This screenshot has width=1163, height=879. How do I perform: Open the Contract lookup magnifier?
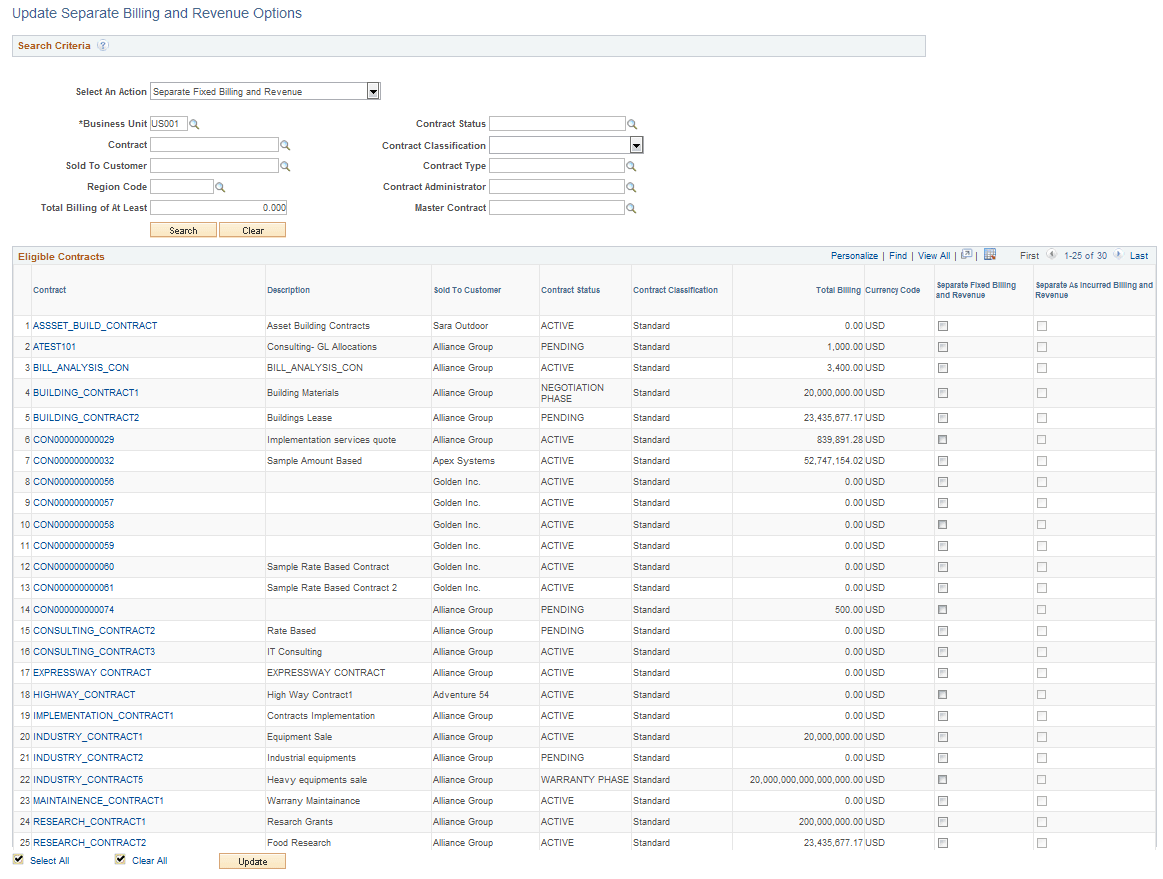[x=285, y=144]
